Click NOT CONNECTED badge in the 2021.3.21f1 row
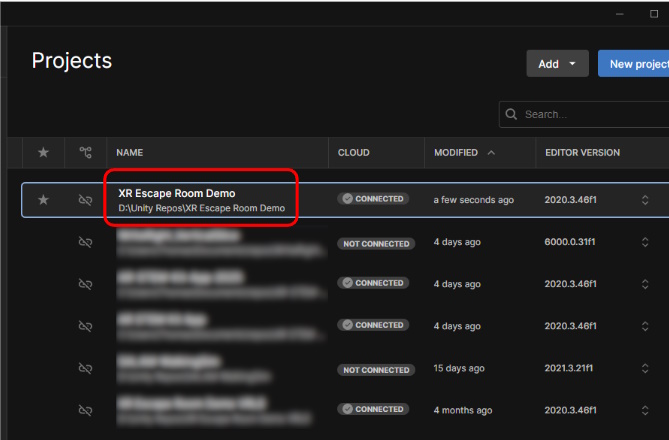The image size is (669, 440). coord(376,370)
